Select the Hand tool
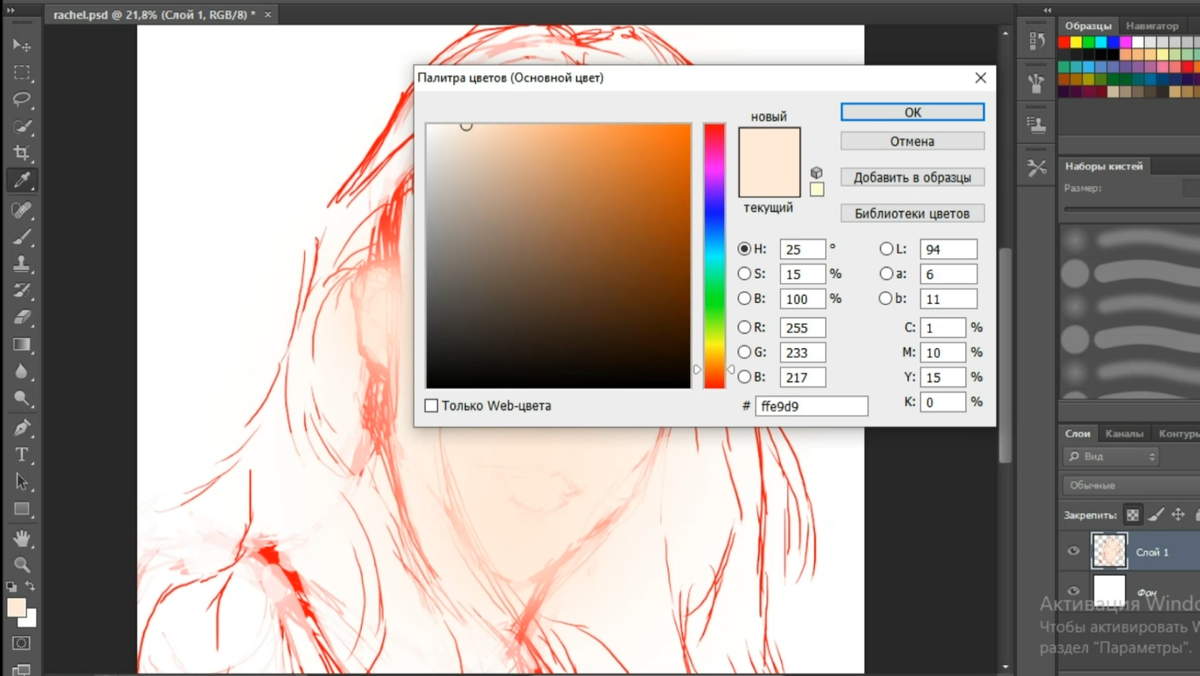 [x=21, y=538]
